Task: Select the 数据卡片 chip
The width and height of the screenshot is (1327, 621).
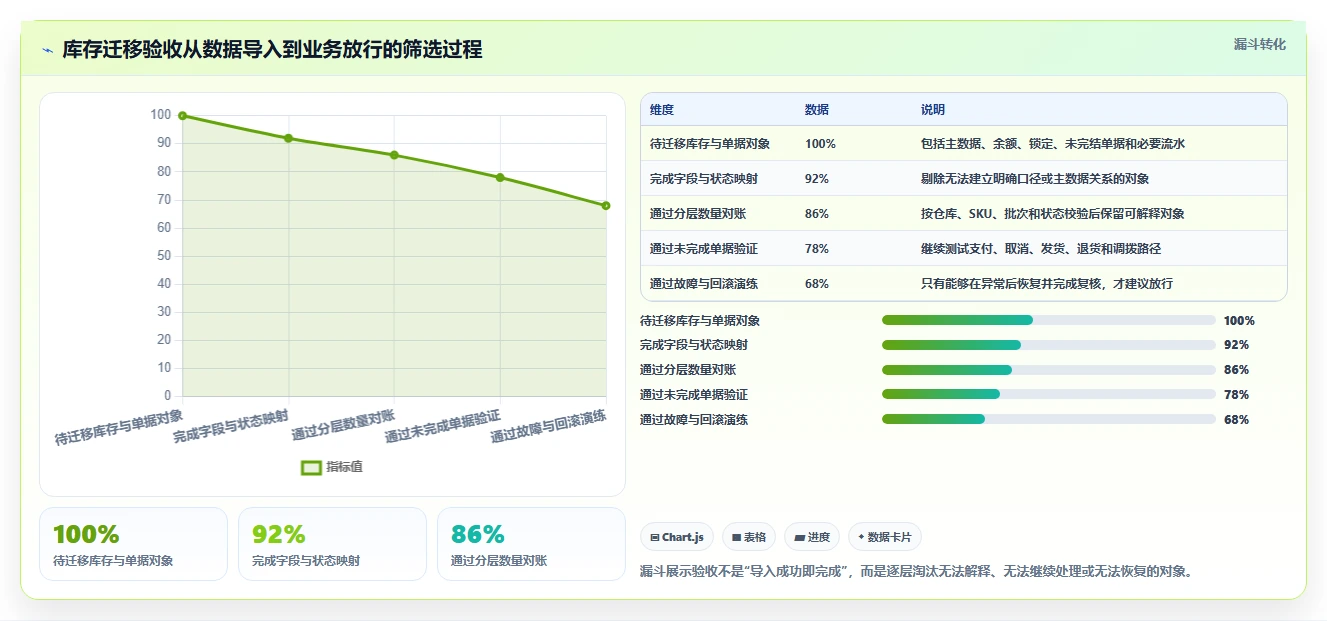Action: point(885,537)
